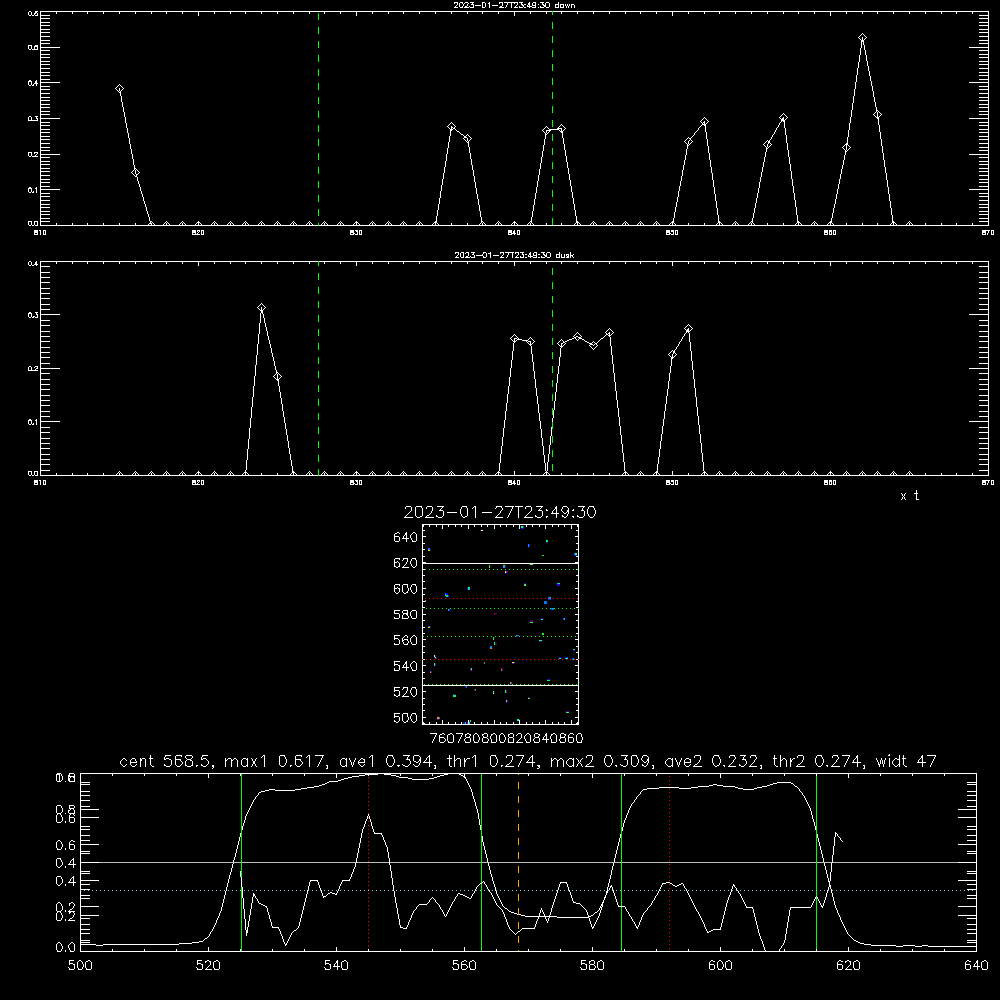1000x1000 pixels.
Task: Select the highest diamond marker in dawn plot
Action: [862, 38]
